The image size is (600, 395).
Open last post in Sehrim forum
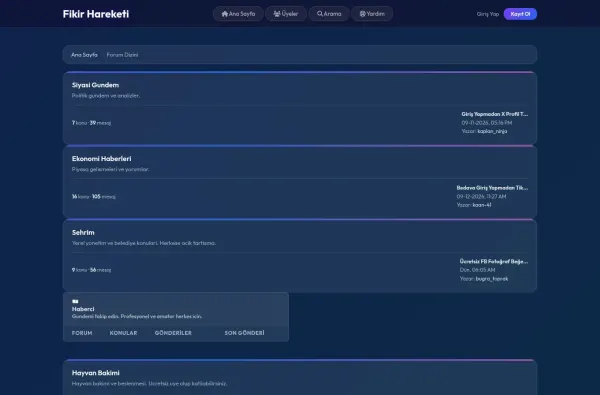tap(494, 261)
